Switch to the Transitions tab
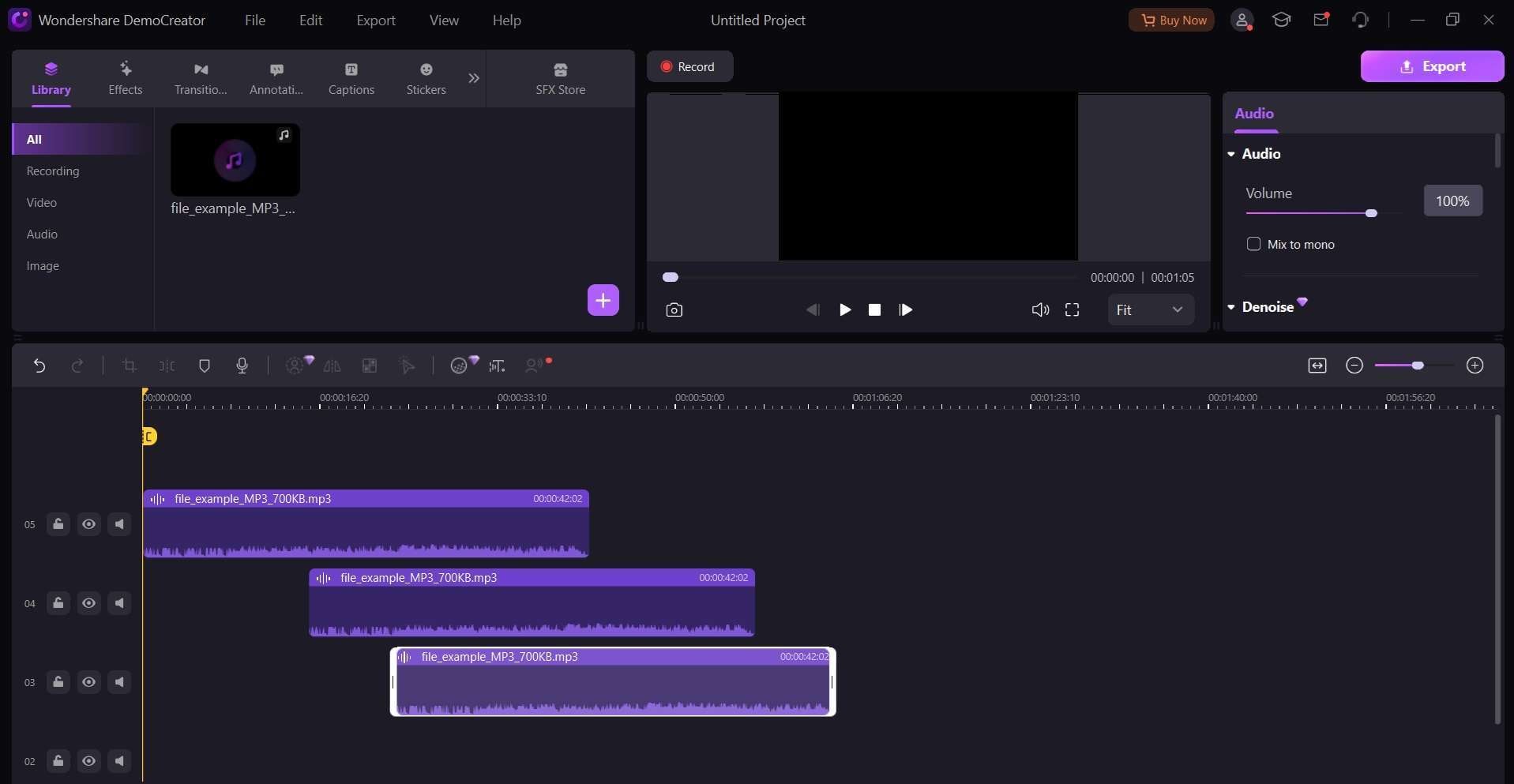 201,78
